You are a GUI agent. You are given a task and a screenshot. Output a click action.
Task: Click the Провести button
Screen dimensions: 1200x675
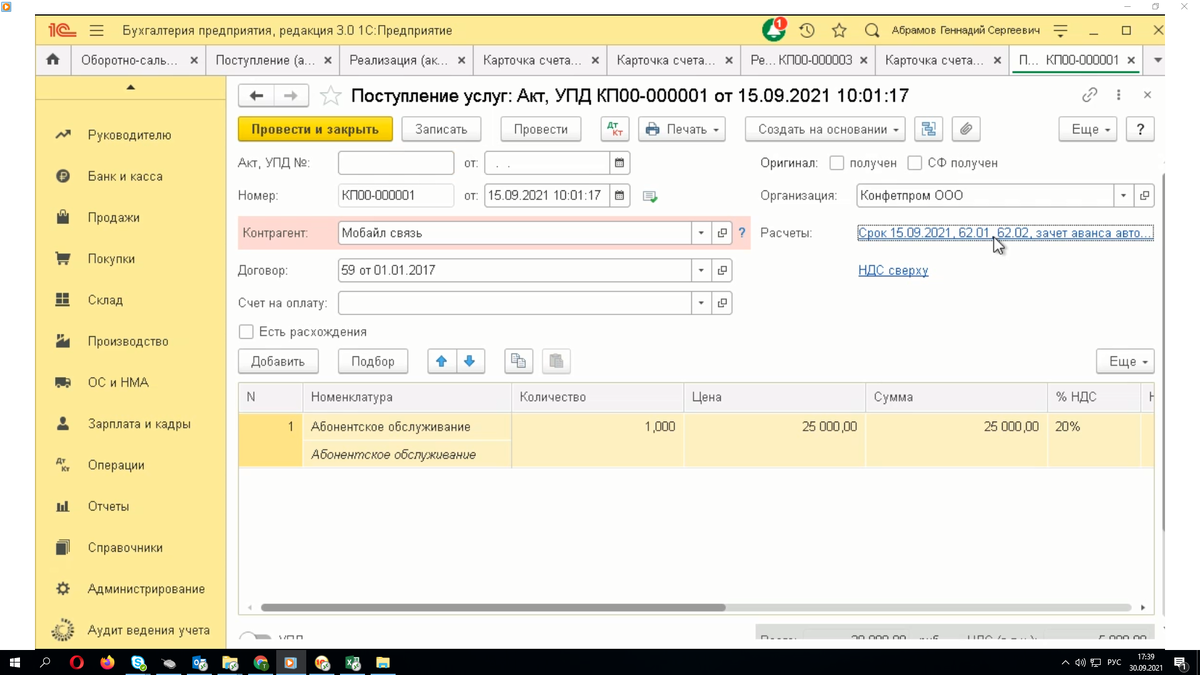541,129
